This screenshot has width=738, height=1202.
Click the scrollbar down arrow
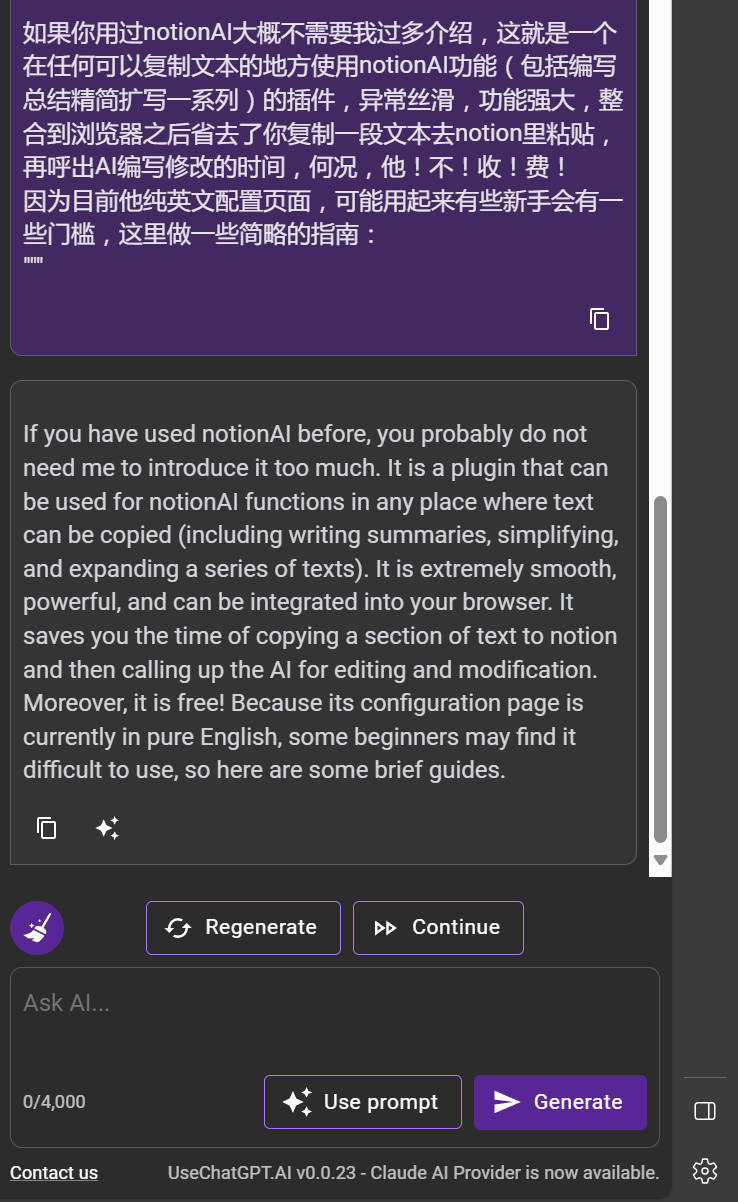point(660,860)
